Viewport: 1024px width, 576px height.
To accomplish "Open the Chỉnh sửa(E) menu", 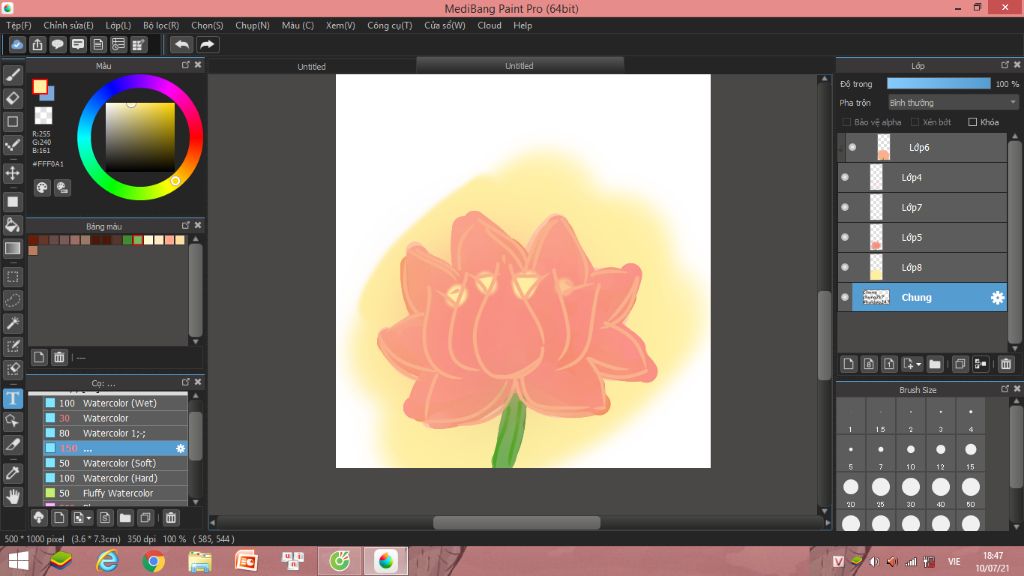I will [68, 25].
